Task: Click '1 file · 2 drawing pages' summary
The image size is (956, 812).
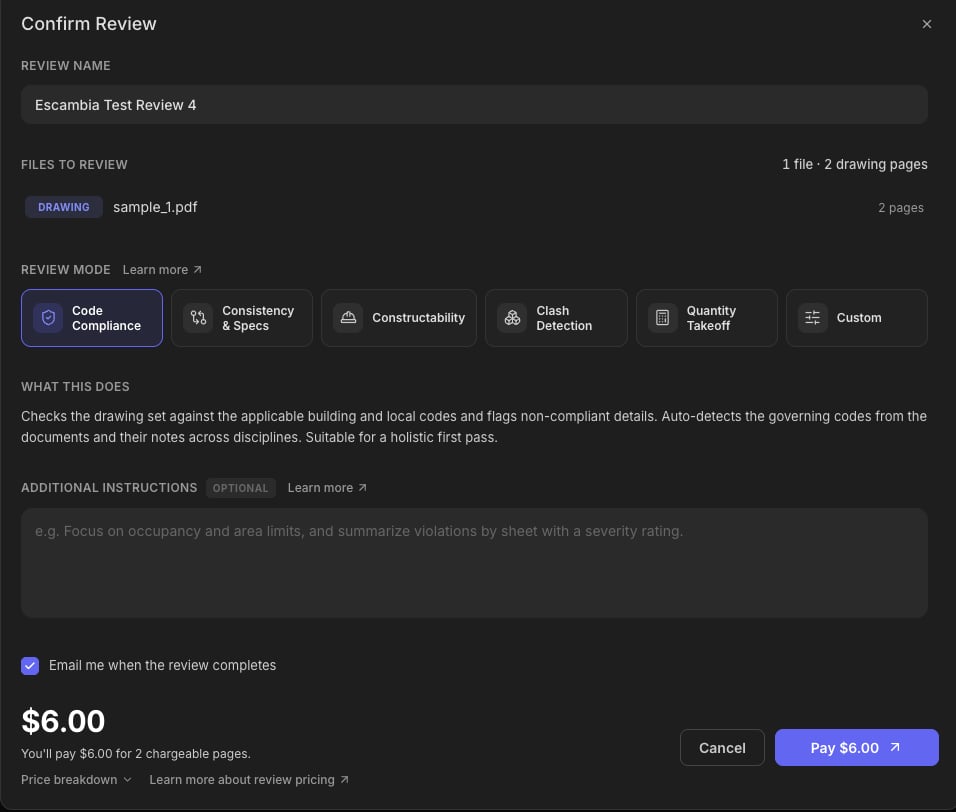Action: coord(855,165)
